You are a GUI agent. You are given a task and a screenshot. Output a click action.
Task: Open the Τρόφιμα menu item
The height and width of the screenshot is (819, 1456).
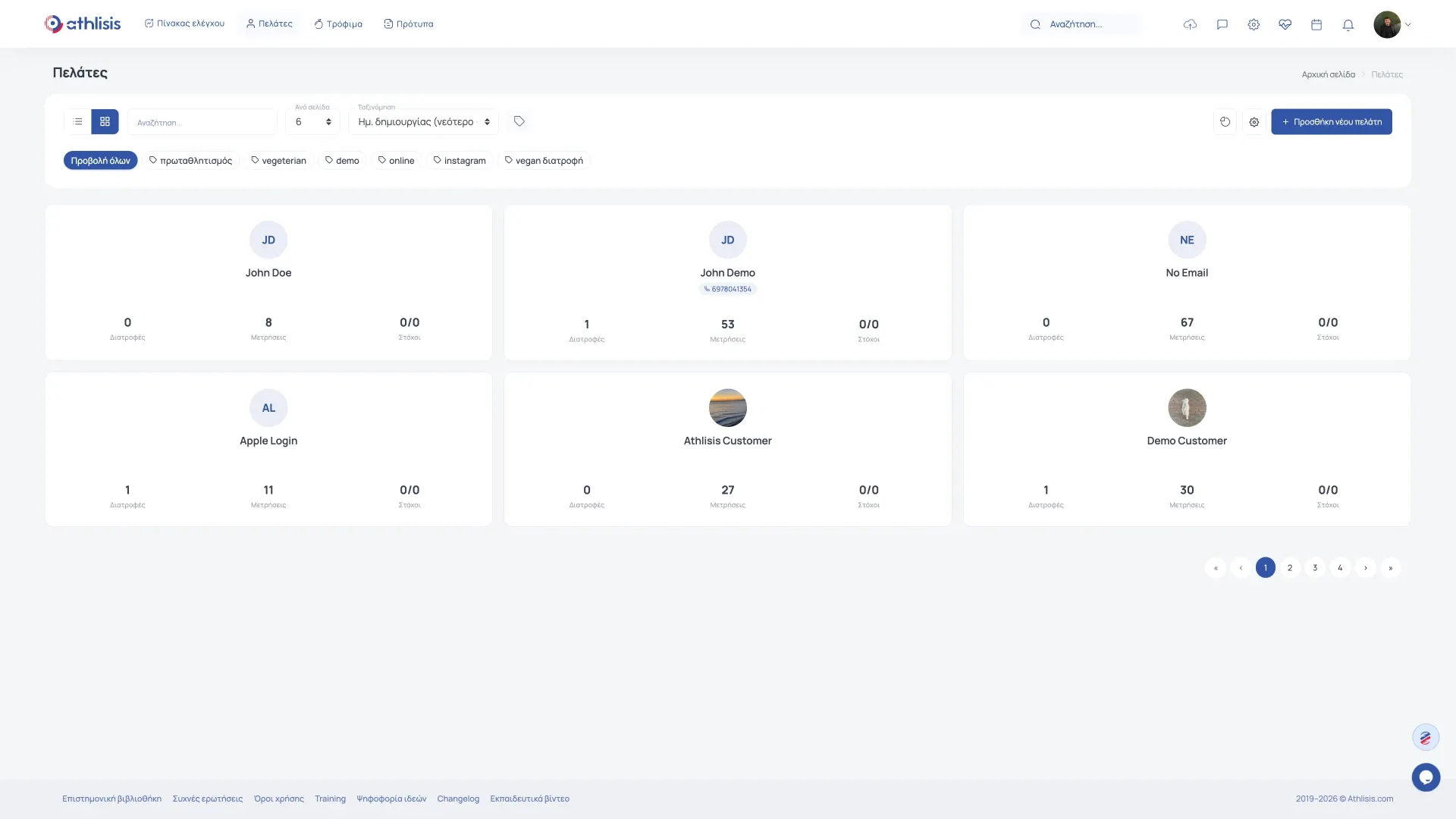[338, 24]
